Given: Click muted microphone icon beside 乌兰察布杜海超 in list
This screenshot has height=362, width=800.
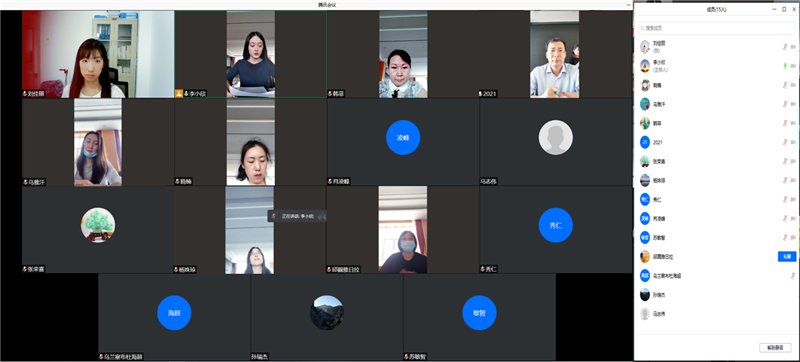Looking at the screenshot, I should [793, 276].
